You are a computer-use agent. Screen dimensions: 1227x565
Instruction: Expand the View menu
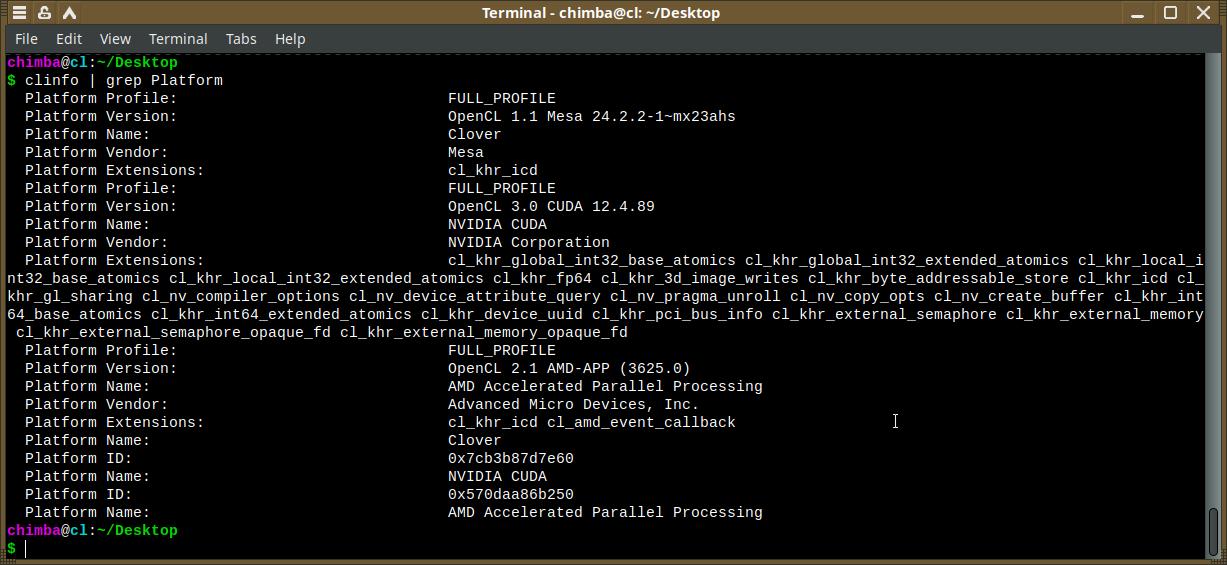pos(115,39)
